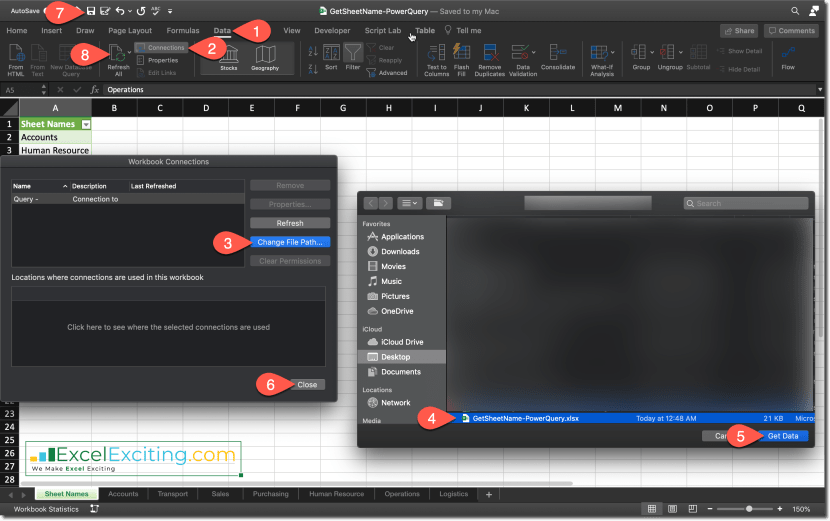830x521 pixels.
Task: Click the insert function fx icon
Action: tap(94, 89)
